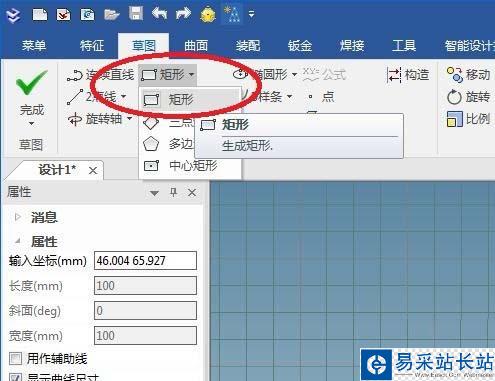The height and width of the screenshot is (381, 495).
Task: Switch to the 设计1* document tab
Action: click(x=57, y=170)
